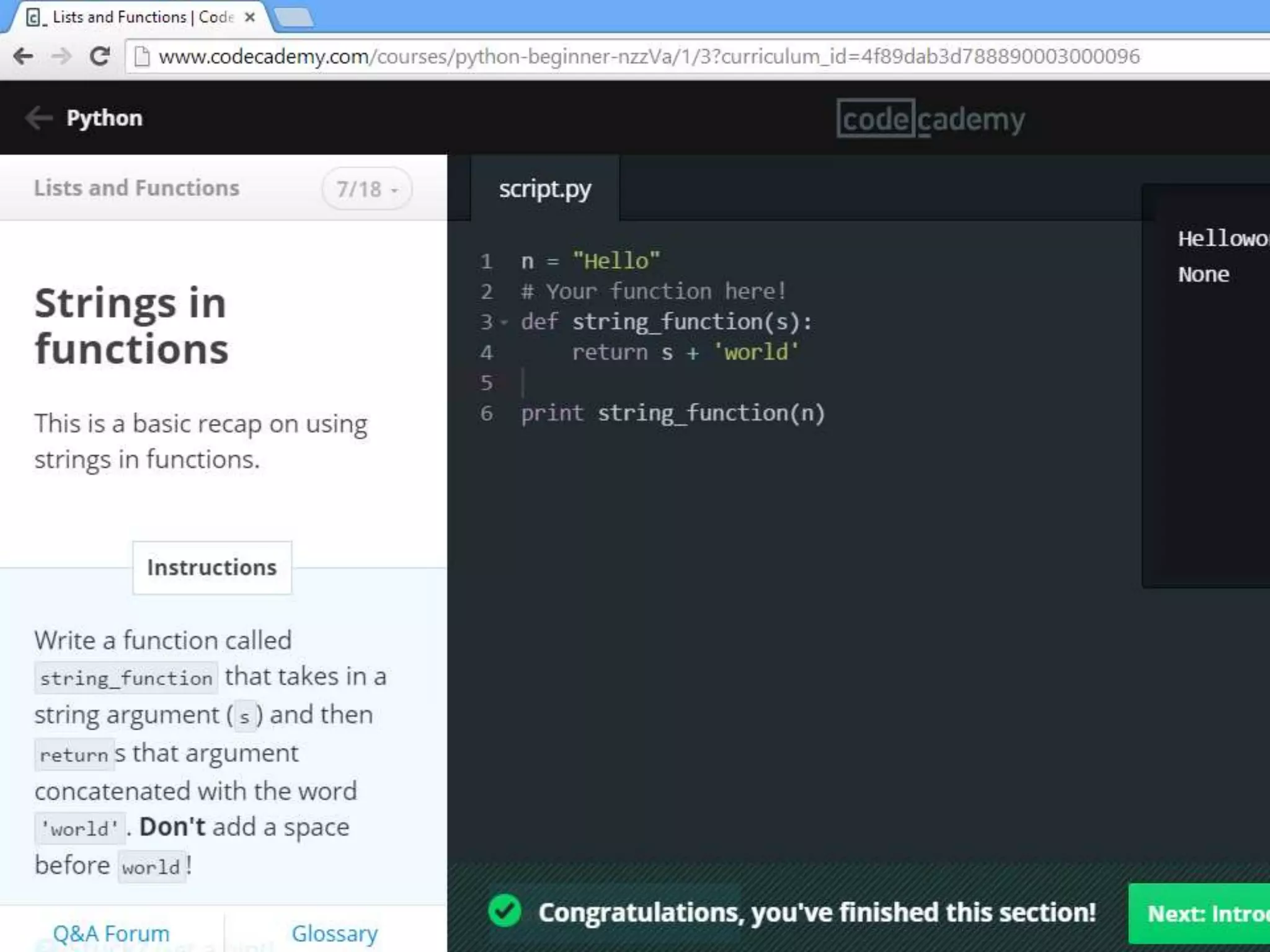
Task: Click the codecademy.com URL field
Action: [698, 56]
